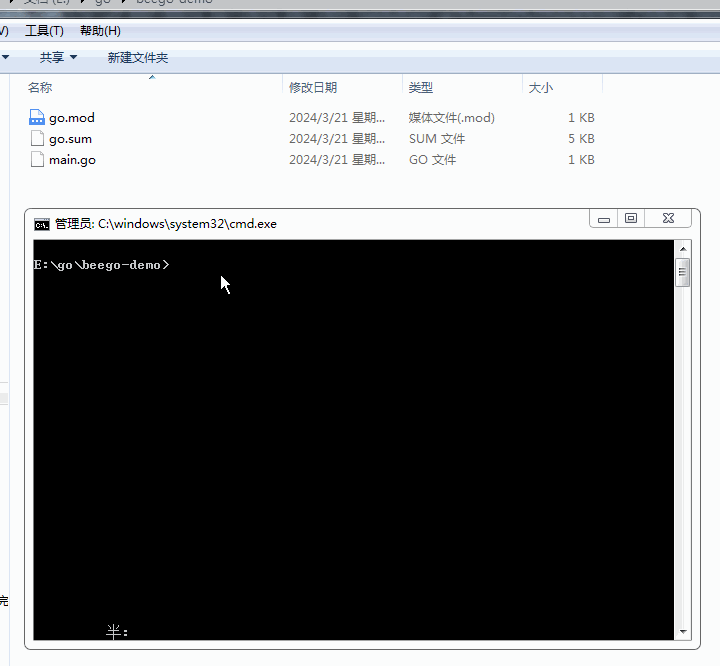Click the SUM 文件 type cell
Image resolution: width=720 pixels, height=666 pixels.
(x=437, y=139)
